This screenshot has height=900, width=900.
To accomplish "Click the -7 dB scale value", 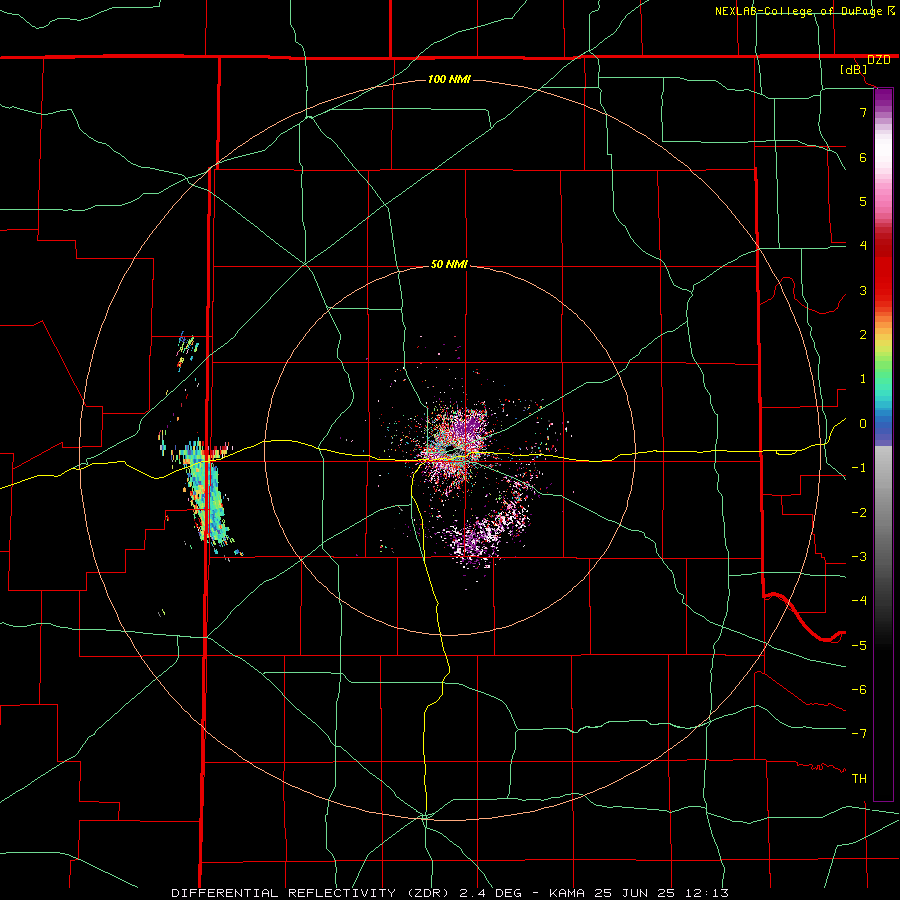I will pyautogui.click(x=859, y=734).
